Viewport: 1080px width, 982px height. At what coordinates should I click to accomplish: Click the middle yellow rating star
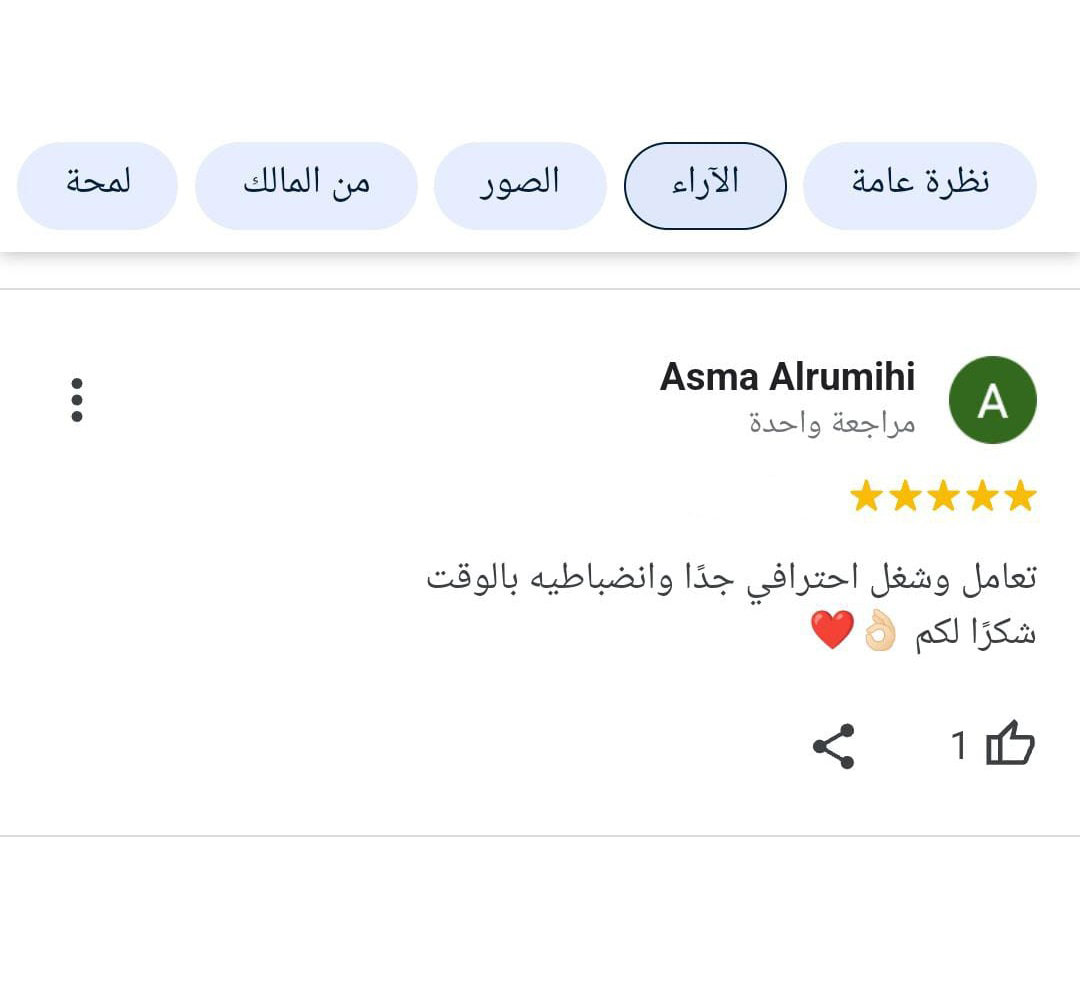click(943, 497)
